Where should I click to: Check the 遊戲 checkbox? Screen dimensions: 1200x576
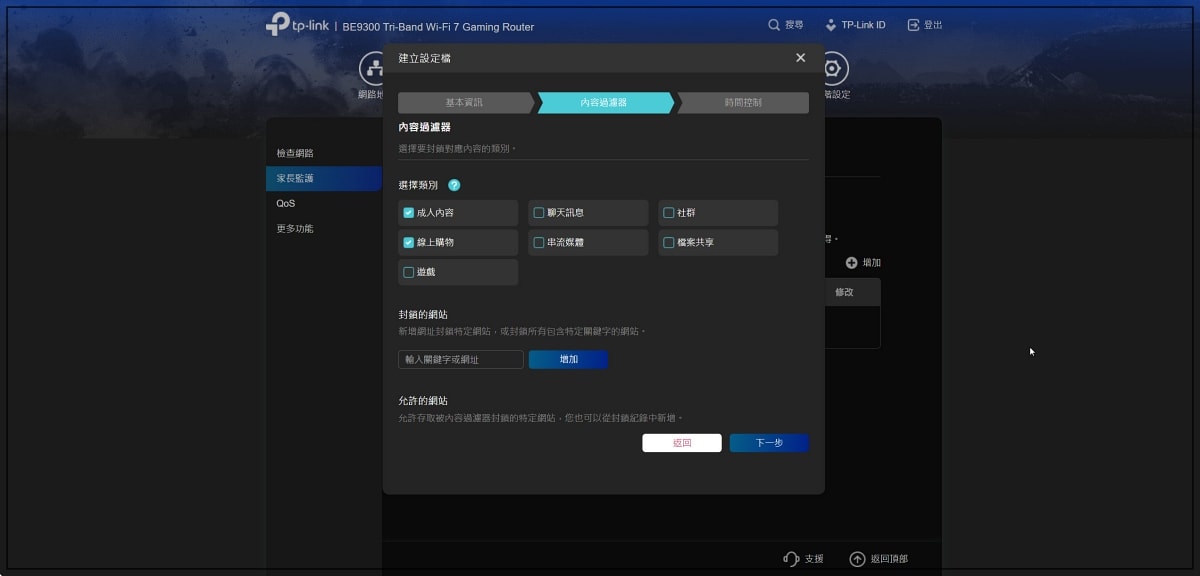click(x=409, y=272)
